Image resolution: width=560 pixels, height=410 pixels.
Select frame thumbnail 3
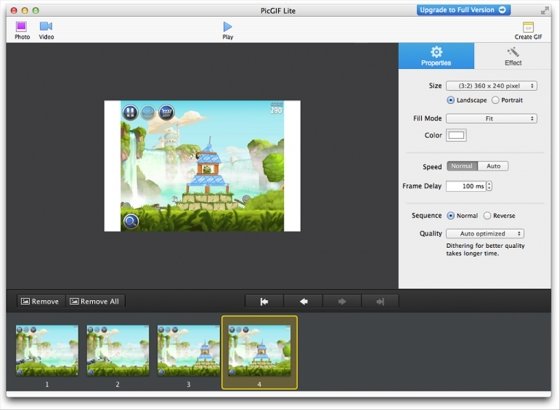[189, 350]
